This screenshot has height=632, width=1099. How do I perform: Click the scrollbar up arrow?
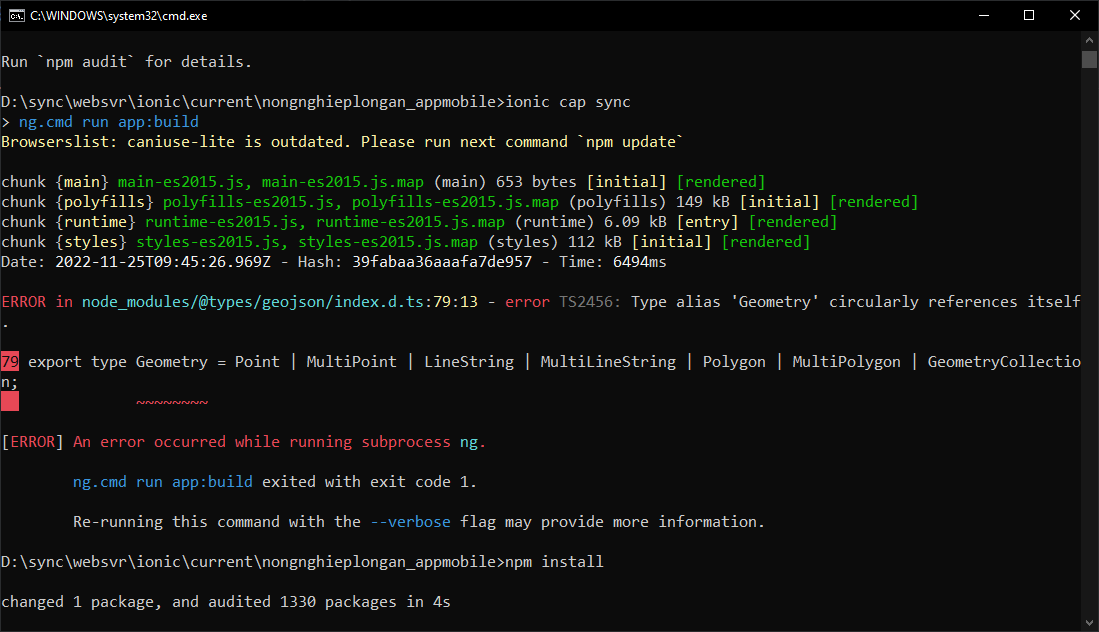pyautogui.click(x=1088, y=40)
